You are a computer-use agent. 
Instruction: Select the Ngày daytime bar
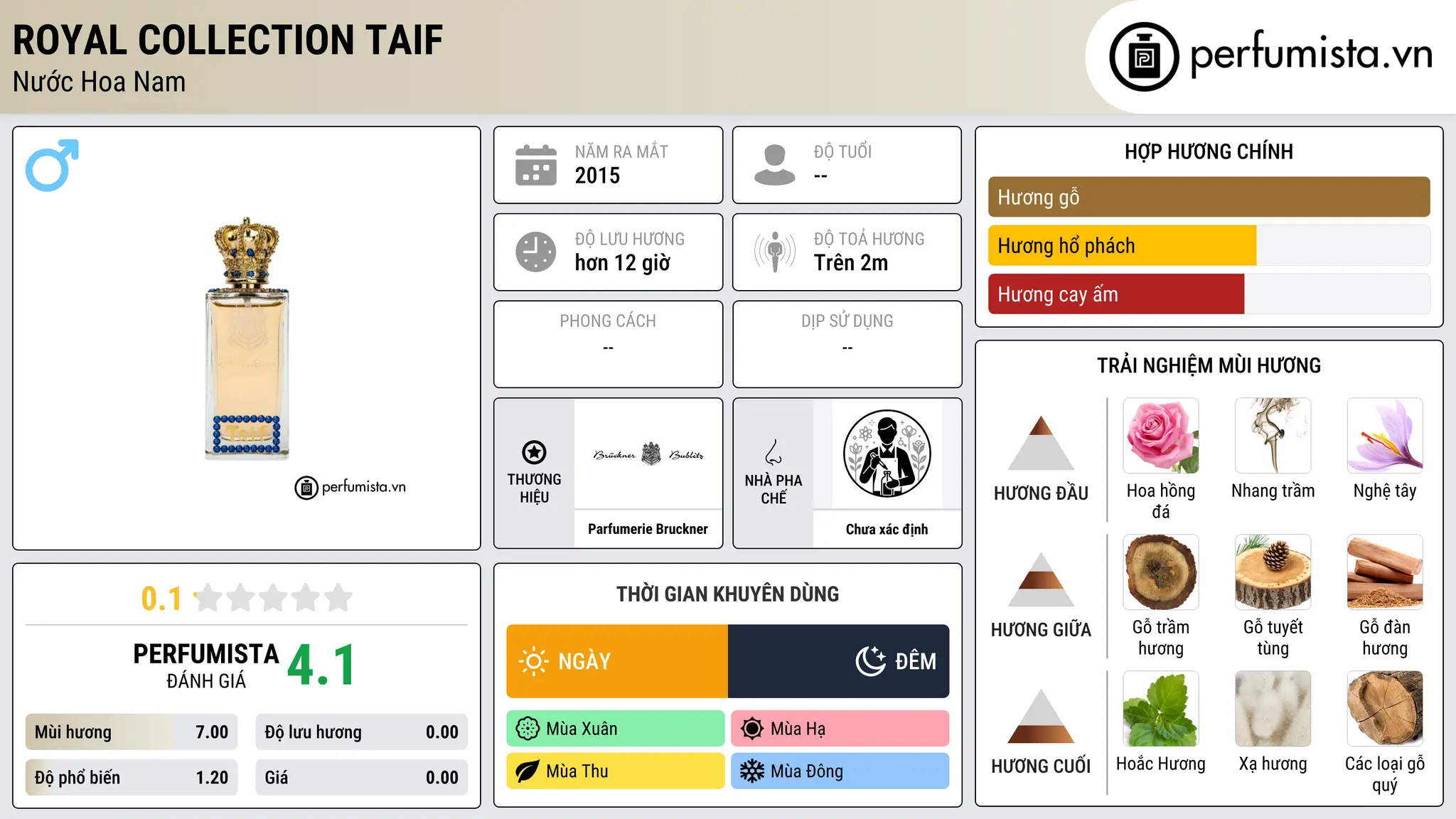point(617,661)
